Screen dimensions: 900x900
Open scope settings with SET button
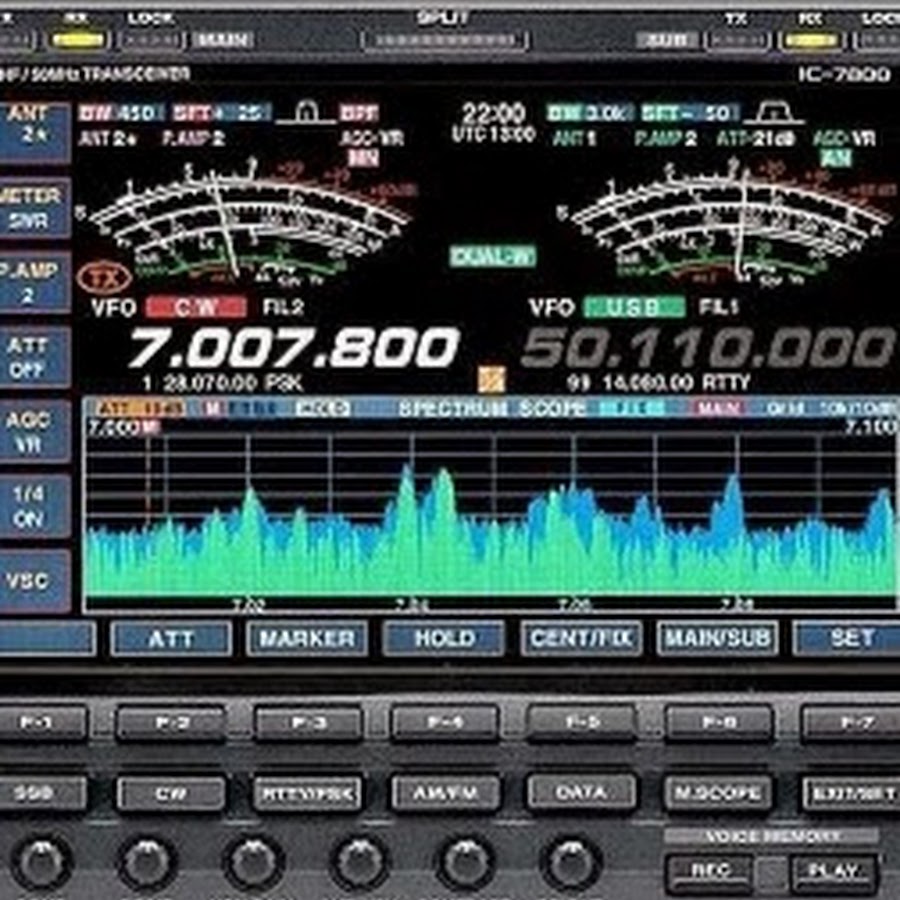[850, 638]
